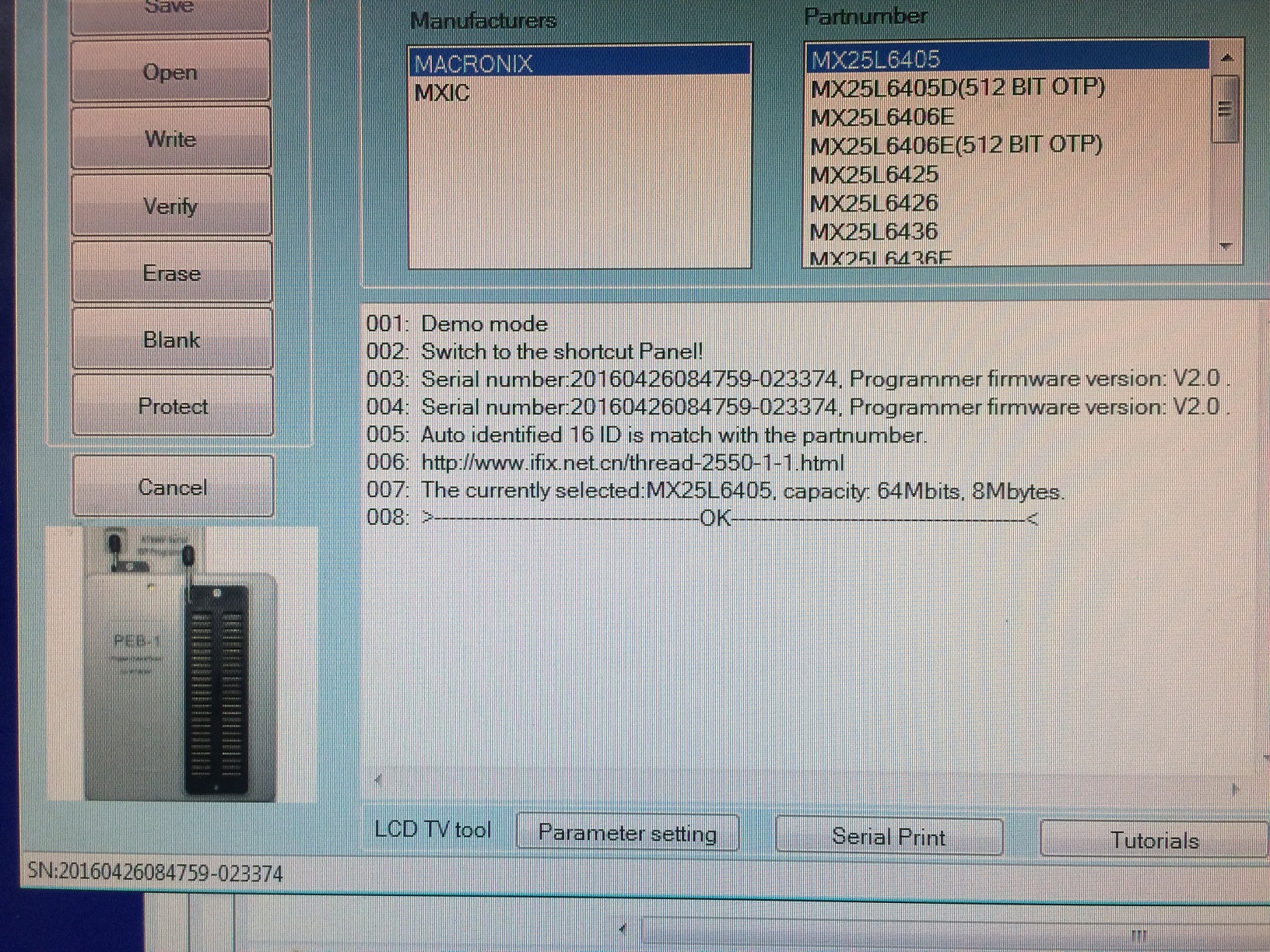1270x952 pixels.
Task: Click down arrow of Partnumber scrollbar
Action: (x=1226, y=246)
